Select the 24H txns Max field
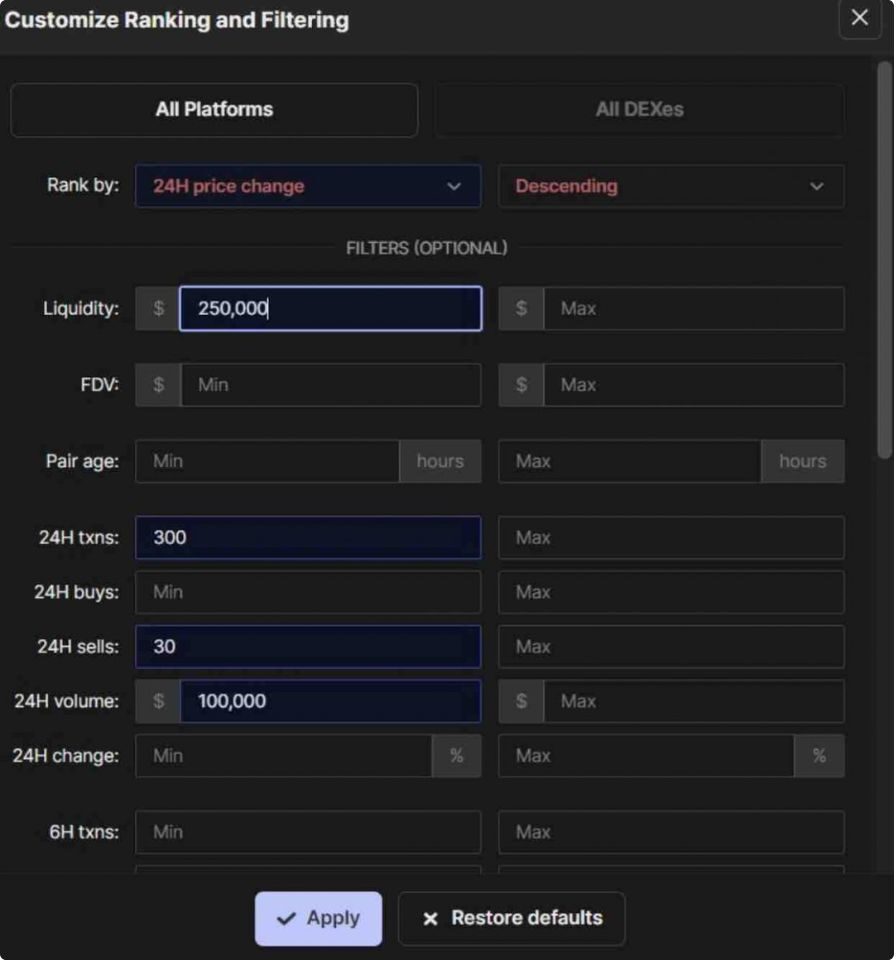This screenshot has height=960, width=896. click(x=671, y=538)
